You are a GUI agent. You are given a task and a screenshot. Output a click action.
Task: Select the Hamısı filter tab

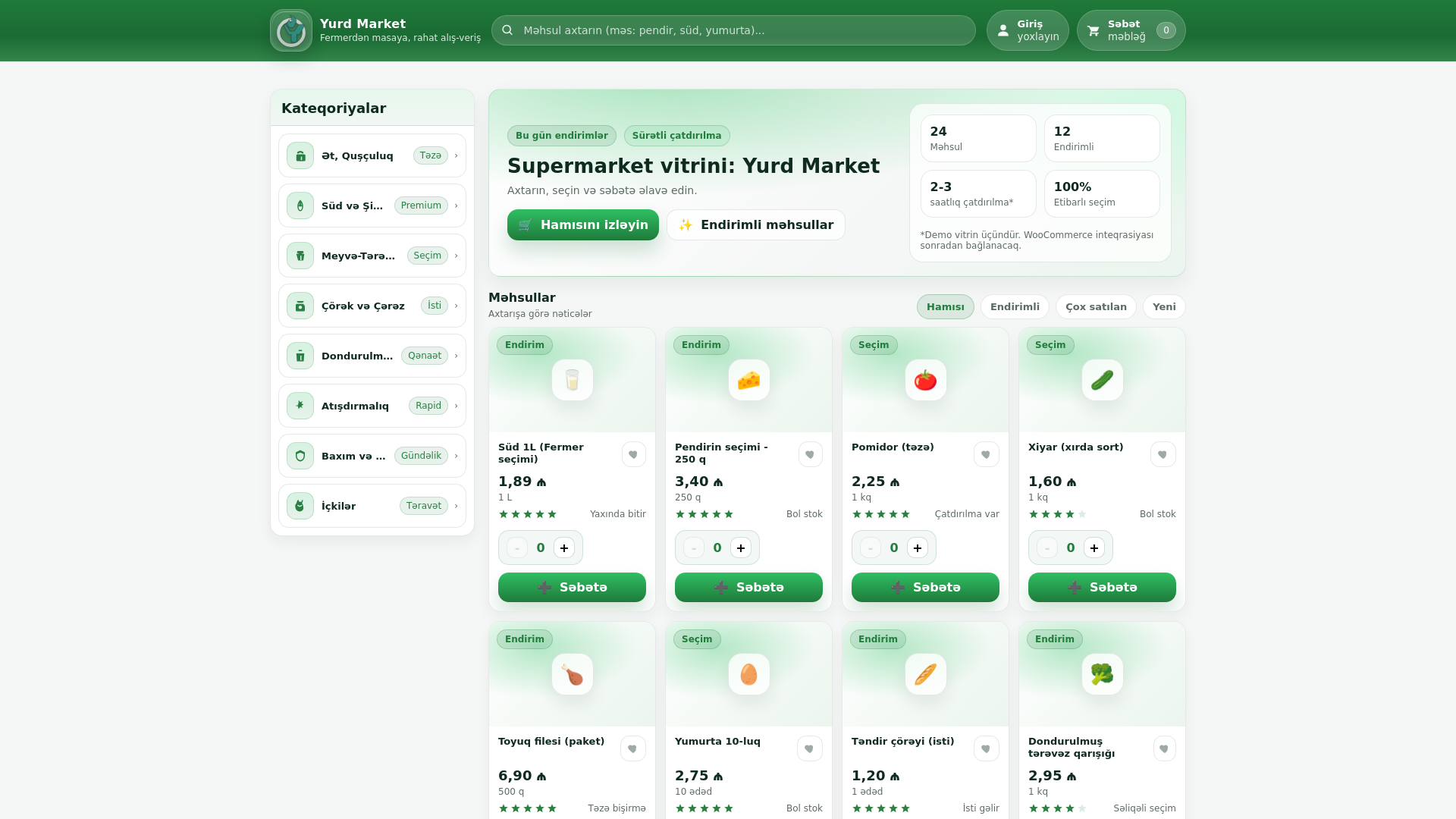point(946,306)
